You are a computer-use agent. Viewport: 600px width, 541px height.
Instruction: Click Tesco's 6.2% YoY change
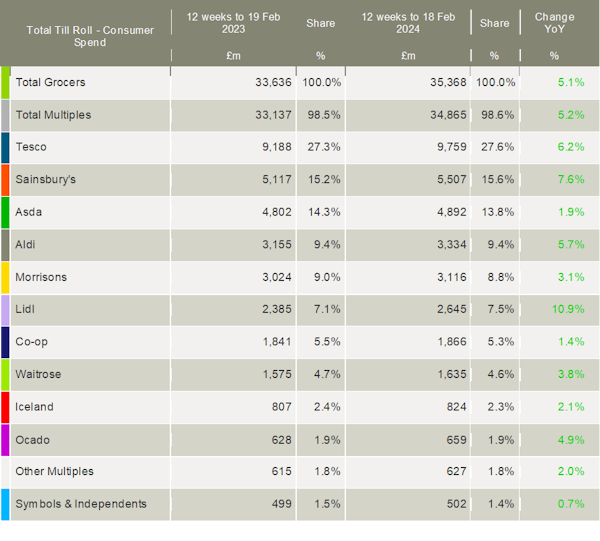[571, 147]
